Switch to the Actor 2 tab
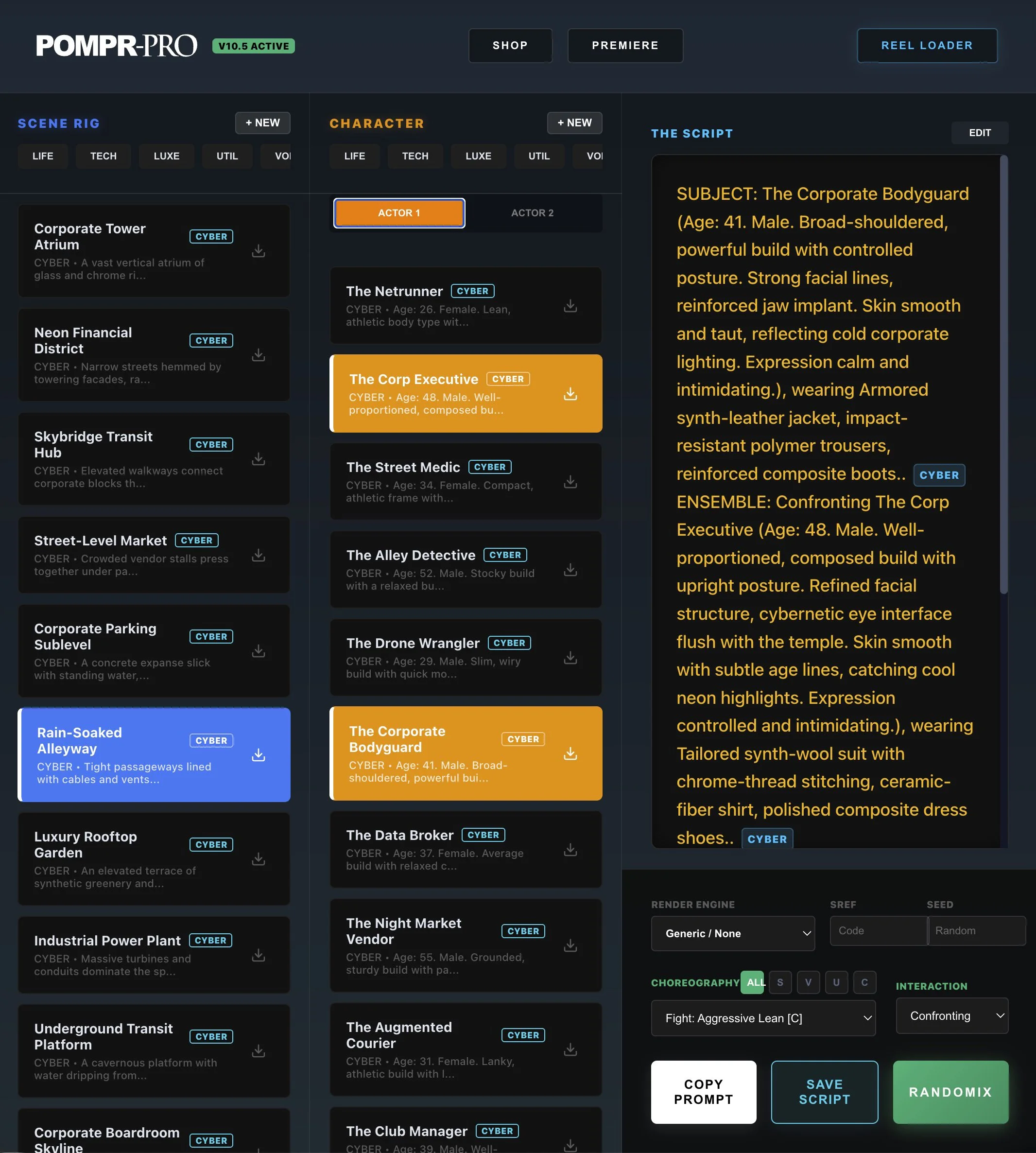1036x1153 pixels. click(x=533, y=212)
